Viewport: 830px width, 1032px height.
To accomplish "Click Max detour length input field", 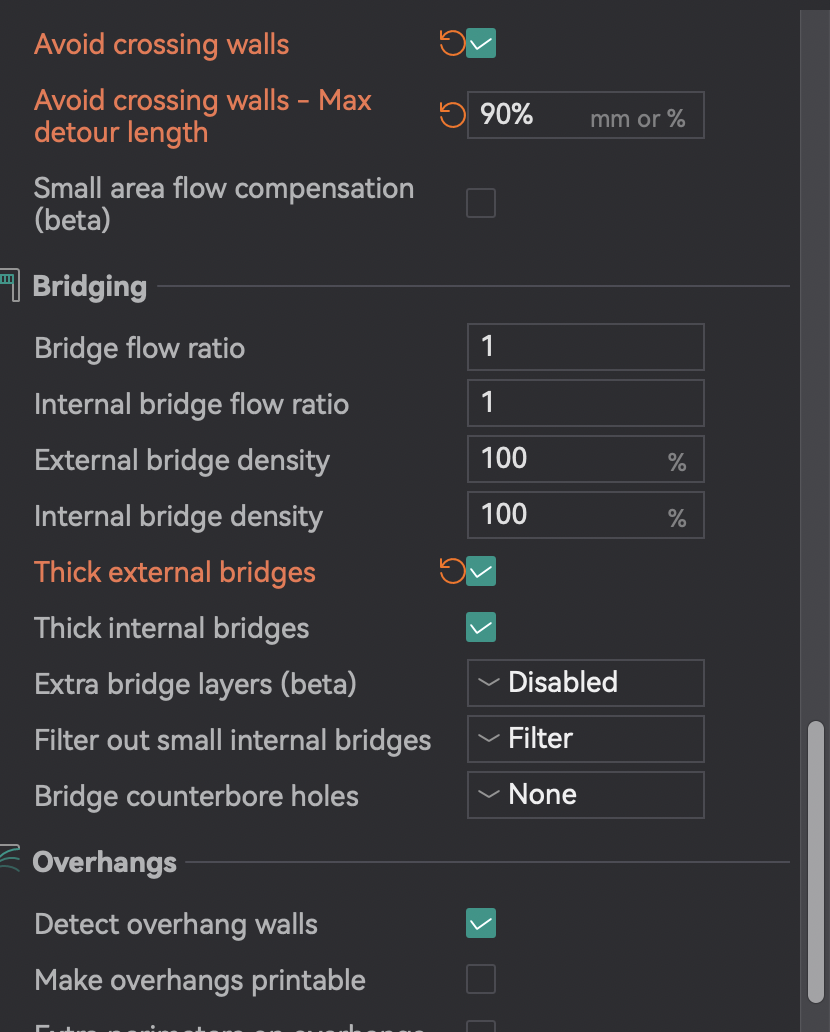I will tap(586, 115).
